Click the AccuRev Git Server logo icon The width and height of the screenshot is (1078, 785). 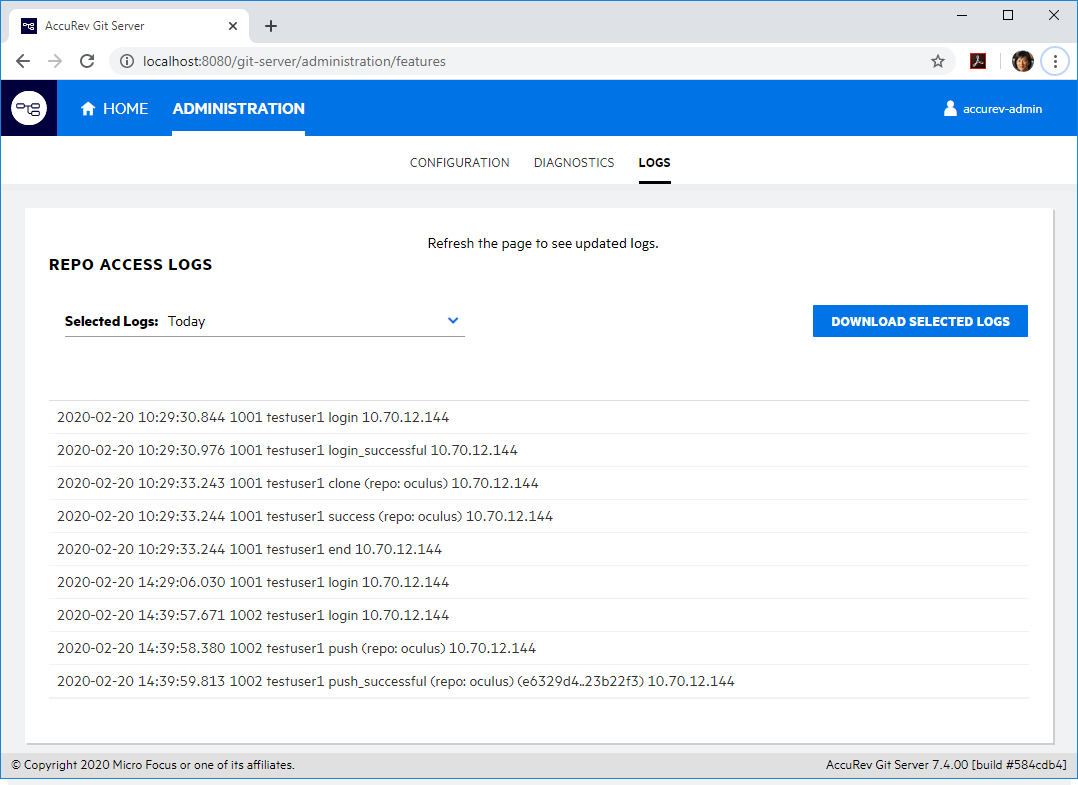(29, 108)
